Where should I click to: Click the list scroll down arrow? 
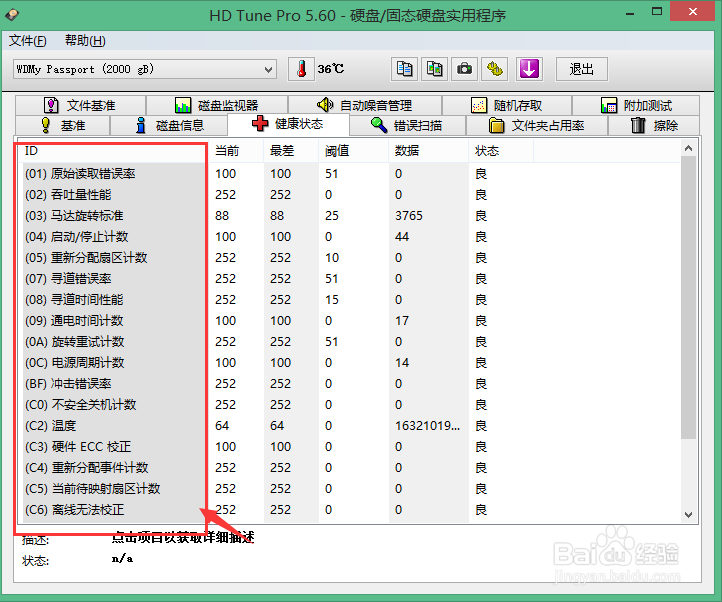(x=688, y=514)
